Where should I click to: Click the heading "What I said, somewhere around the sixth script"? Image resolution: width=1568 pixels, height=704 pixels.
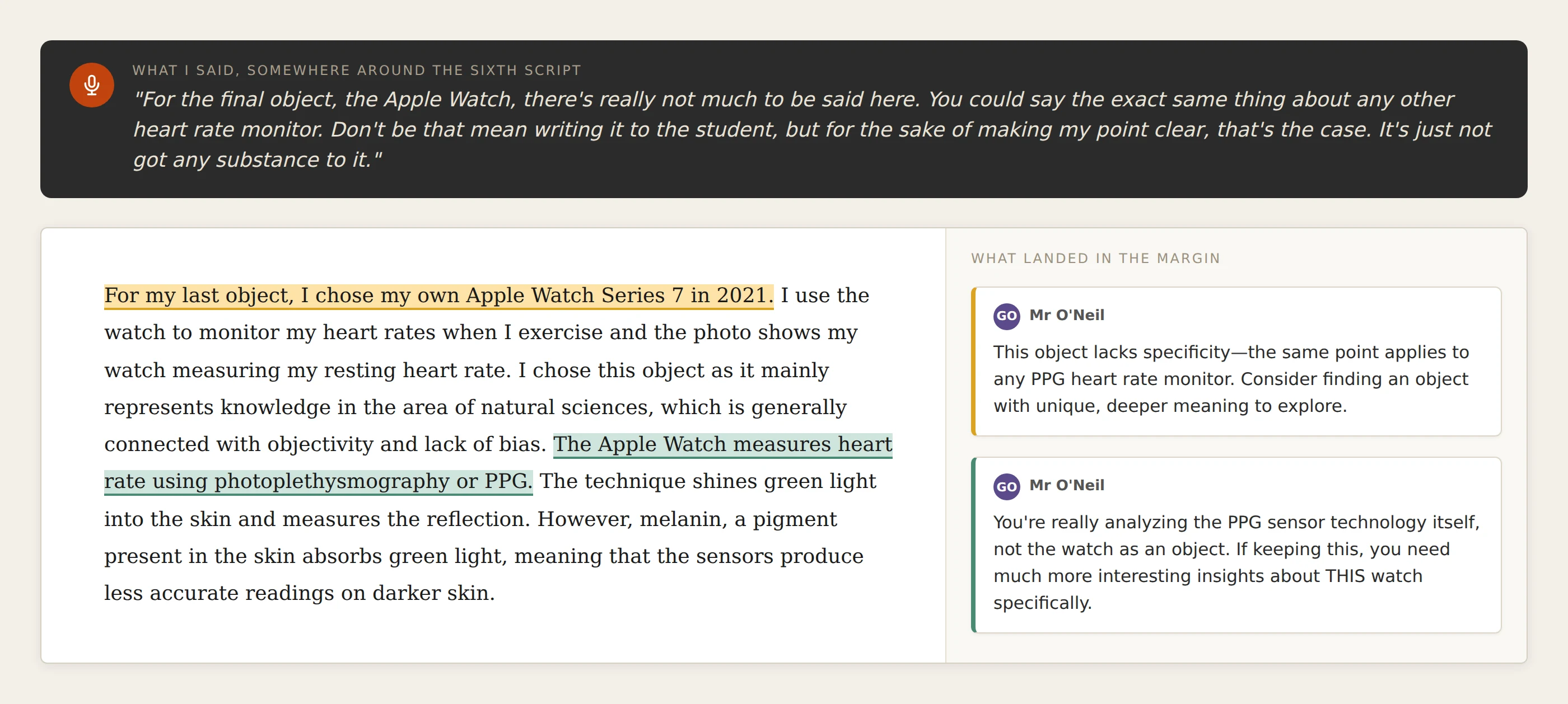(x=357, y=71)
